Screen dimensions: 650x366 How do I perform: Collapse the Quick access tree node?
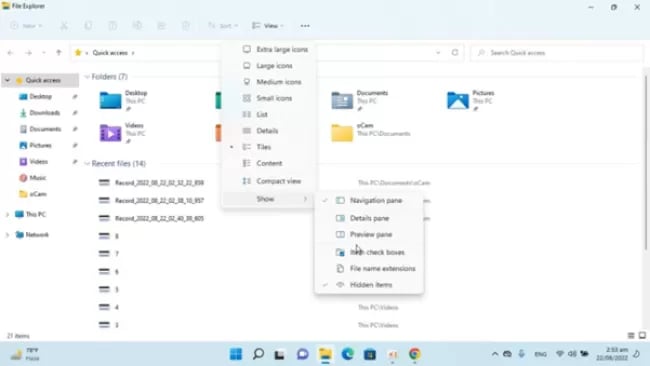7,80
